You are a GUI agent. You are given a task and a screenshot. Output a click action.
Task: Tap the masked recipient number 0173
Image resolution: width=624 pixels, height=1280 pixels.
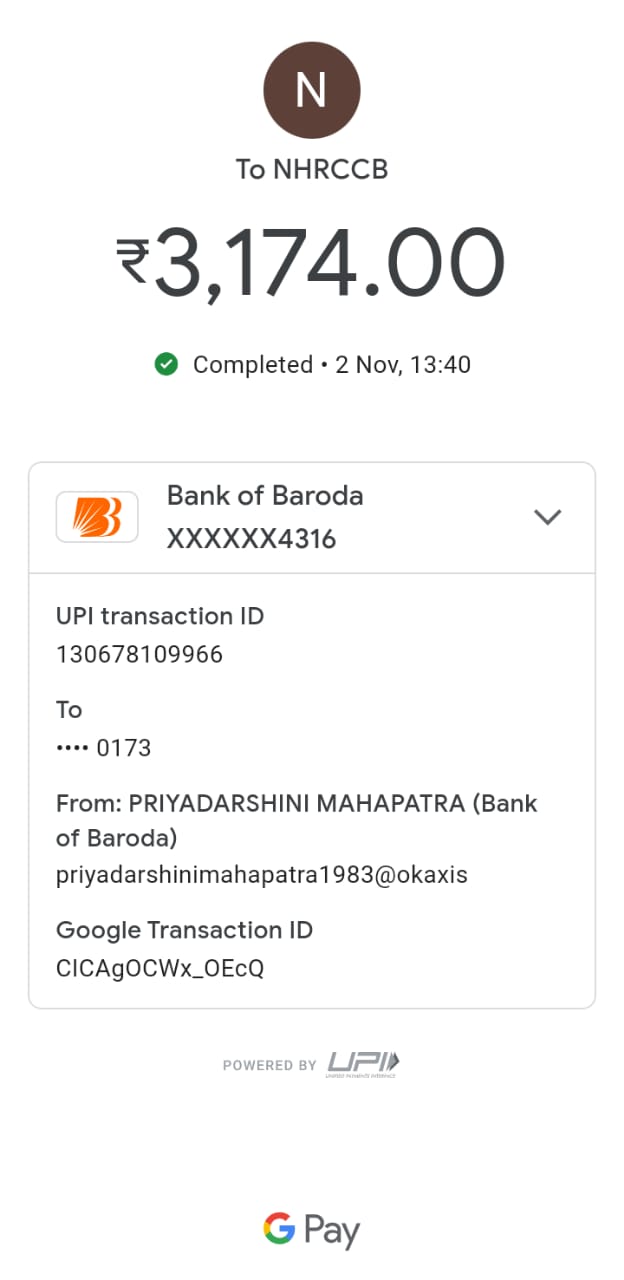point(104,748)
